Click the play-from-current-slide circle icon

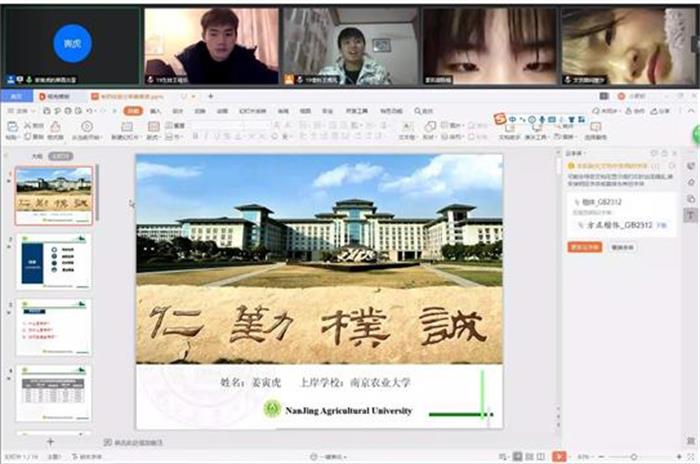coord(87,127)
